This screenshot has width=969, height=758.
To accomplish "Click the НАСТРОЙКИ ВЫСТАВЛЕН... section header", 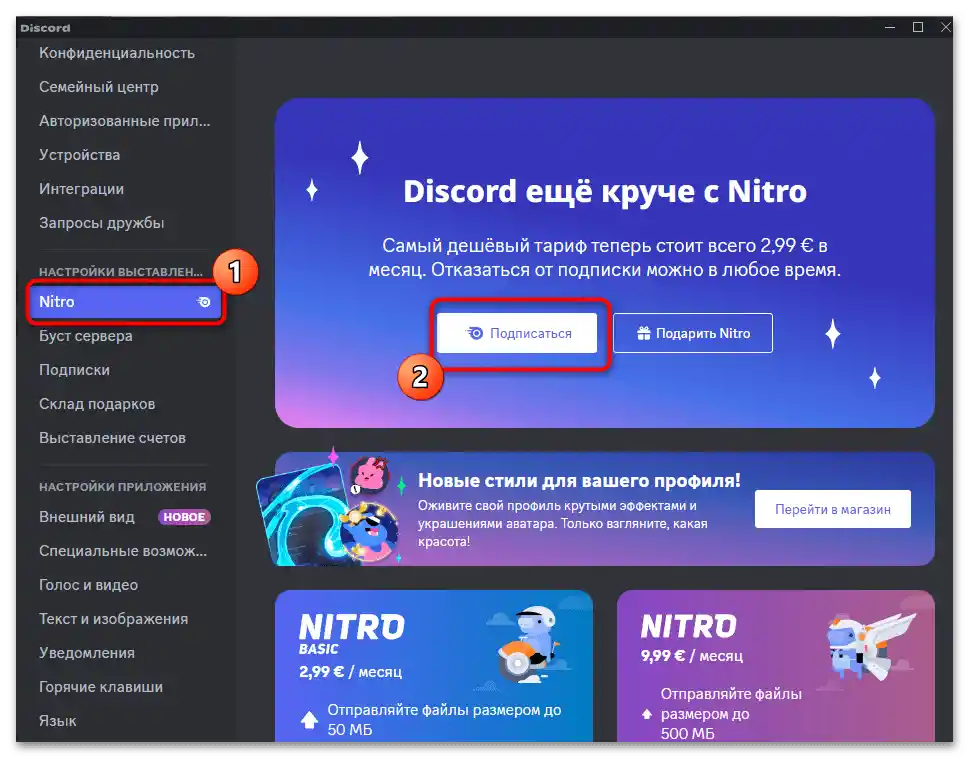I will pyautogui.click(x=121, y=272).
